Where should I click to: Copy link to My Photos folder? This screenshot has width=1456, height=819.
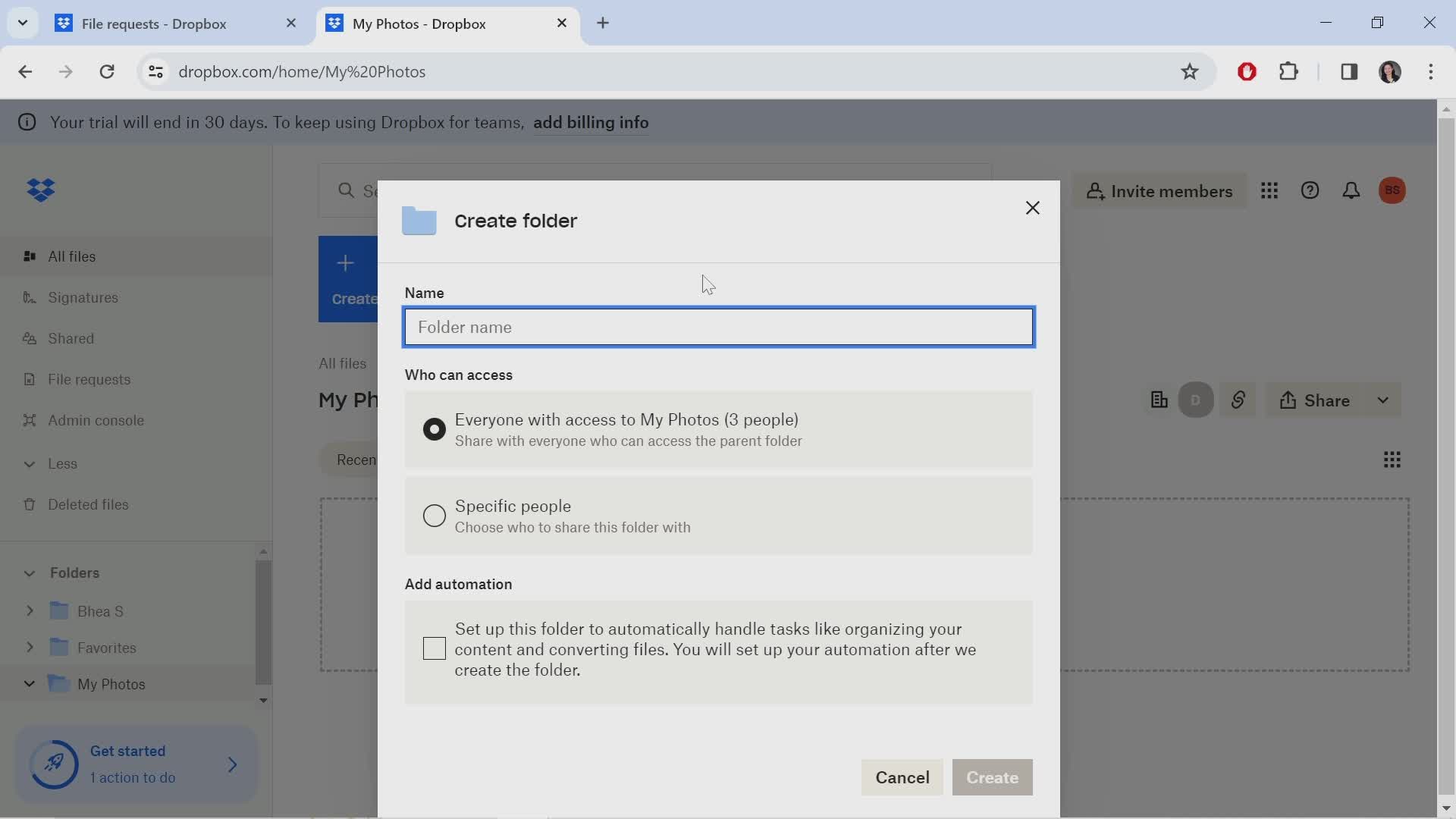[1238, 400]
